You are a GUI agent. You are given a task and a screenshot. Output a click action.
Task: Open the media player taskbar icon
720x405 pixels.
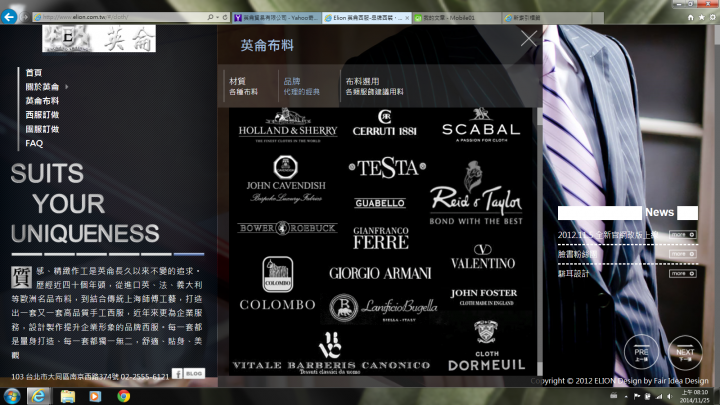tap(95, 396)
